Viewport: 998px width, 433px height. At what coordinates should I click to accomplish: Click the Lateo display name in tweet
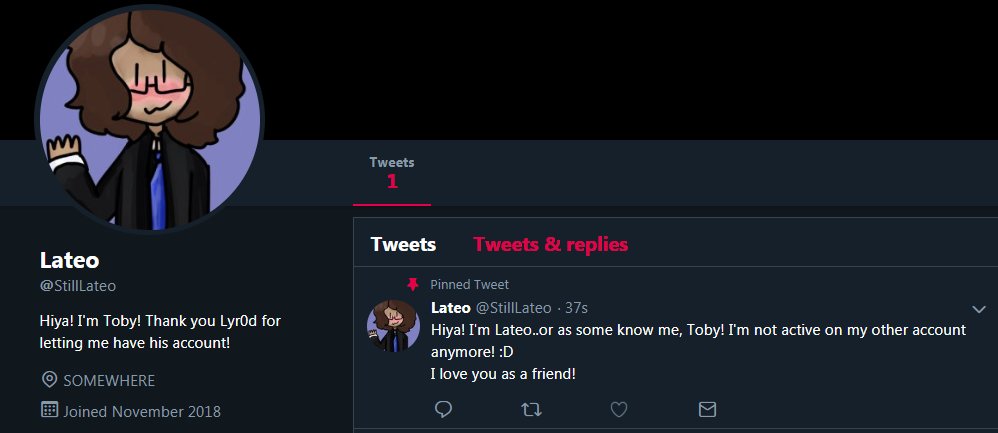pyautogui.click(x=451, y=308)
